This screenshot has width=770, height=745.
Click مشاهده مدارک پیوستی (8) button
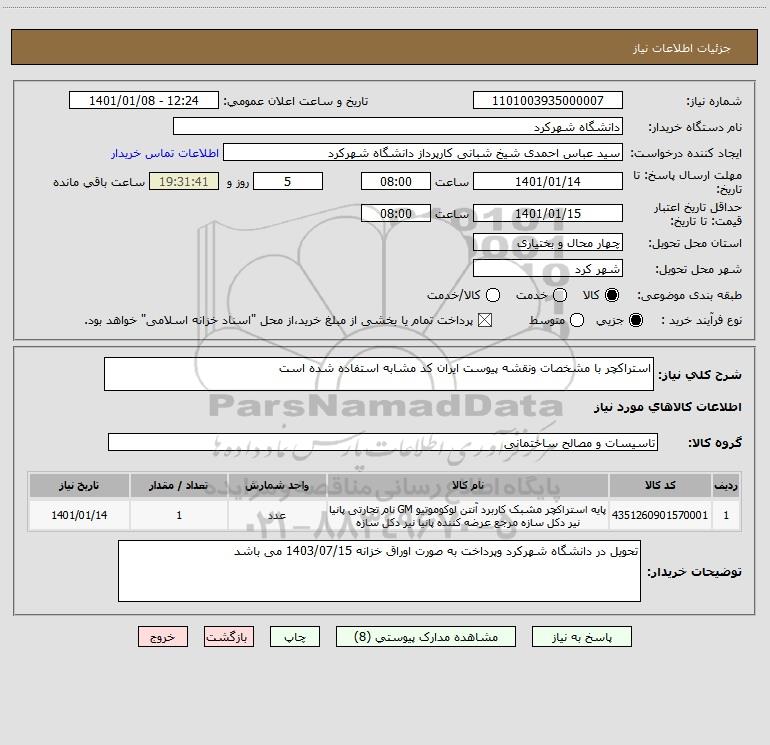426,636
